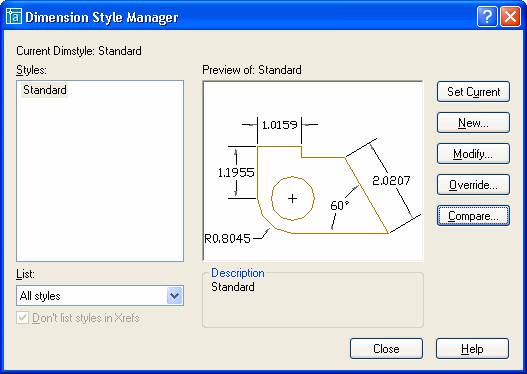
Task: Click the 60° angle dimension in preview
Action: click(x=339, y=205)
